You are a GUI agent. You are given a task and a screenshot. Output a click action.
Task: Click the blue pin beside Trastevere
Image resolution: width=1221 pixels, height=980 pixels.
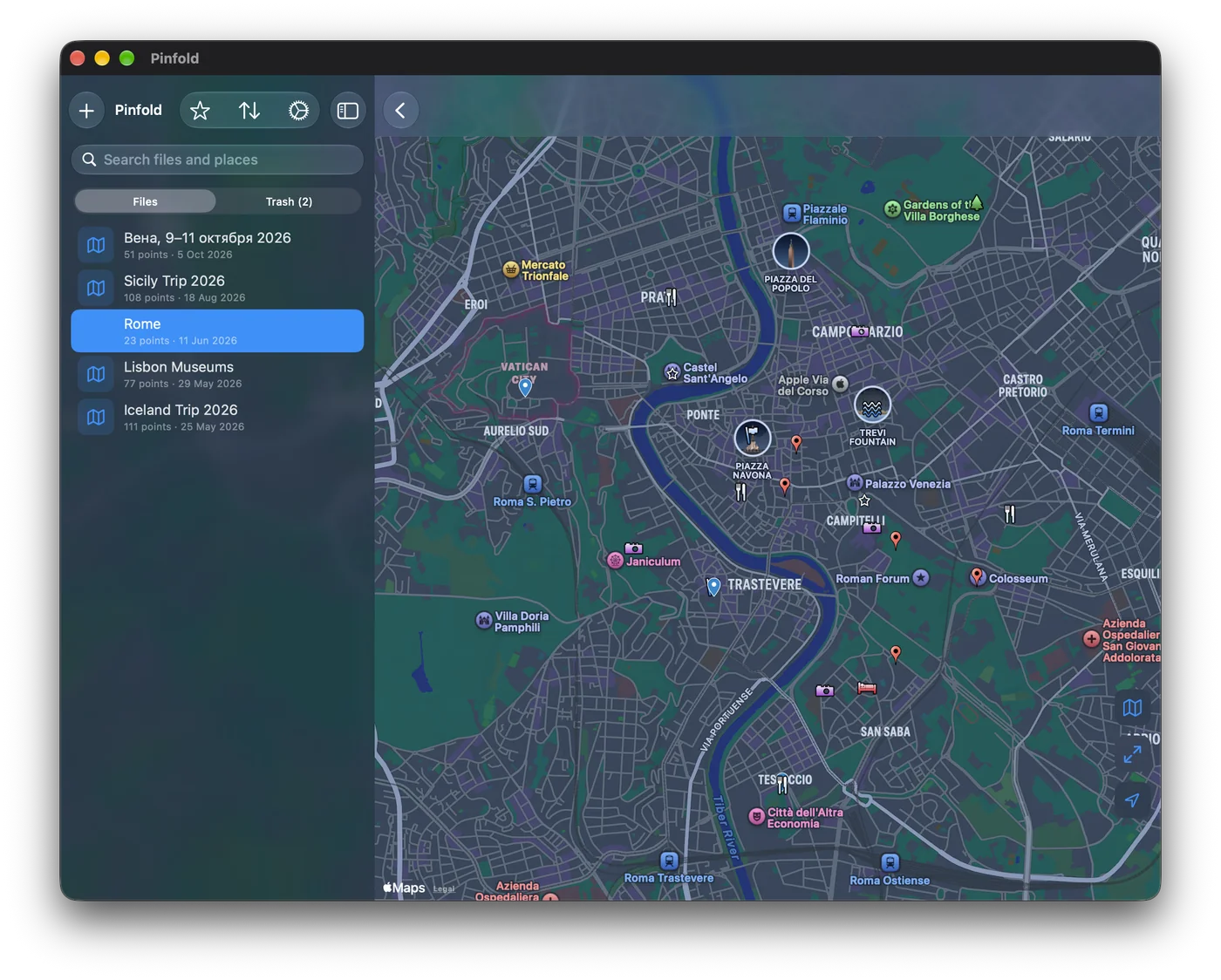click(713, 587)
